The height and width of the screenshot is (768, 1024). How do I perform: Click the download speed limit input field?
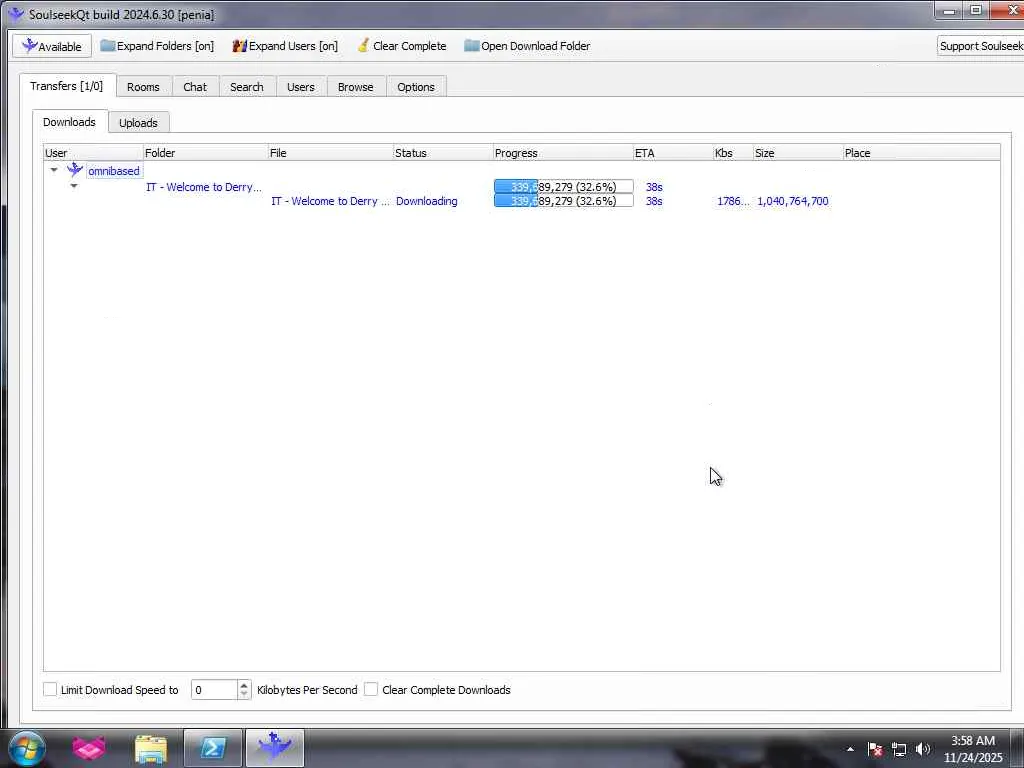point(214,690)
